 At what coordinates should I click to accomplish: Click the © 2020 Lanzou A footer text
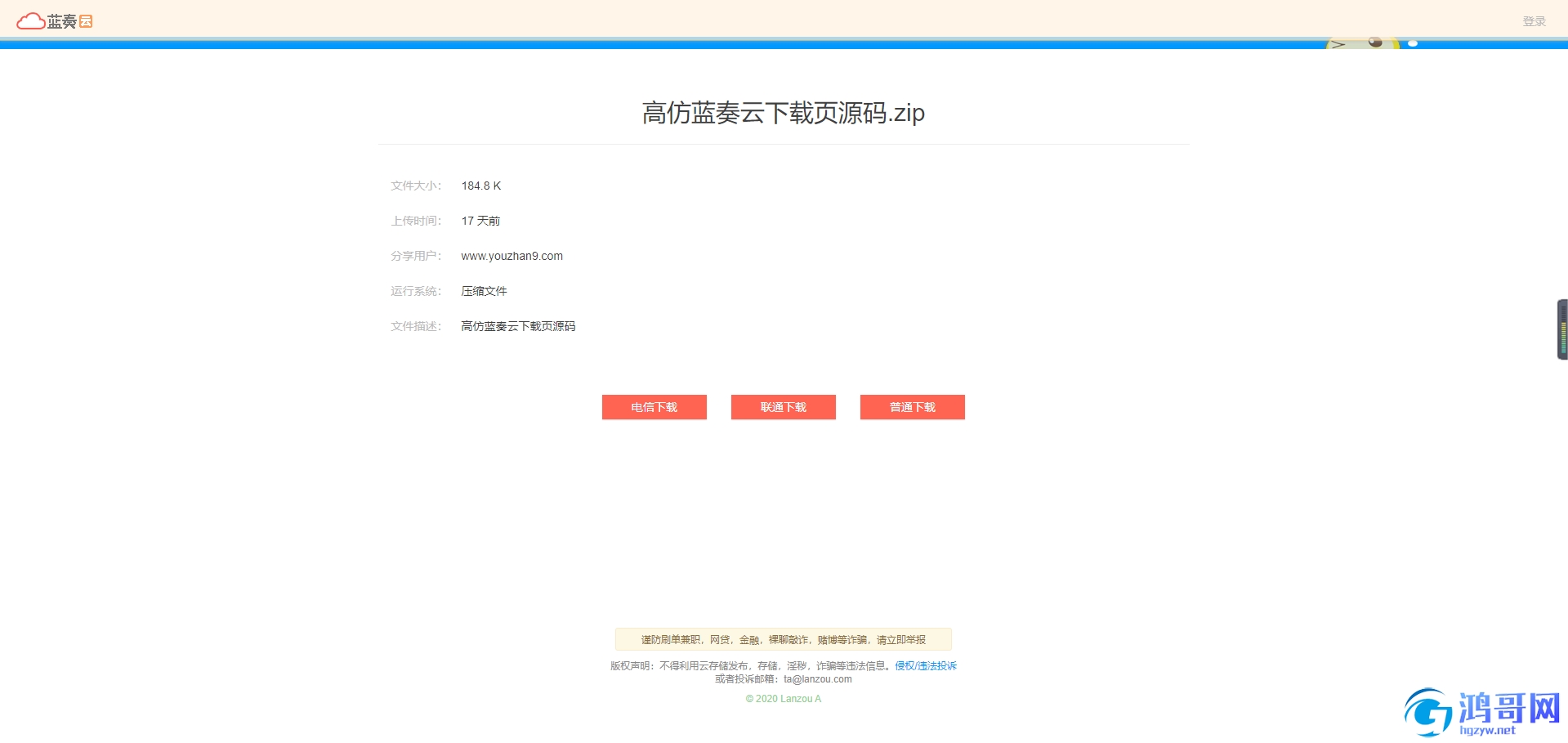(x=783, y=699)
